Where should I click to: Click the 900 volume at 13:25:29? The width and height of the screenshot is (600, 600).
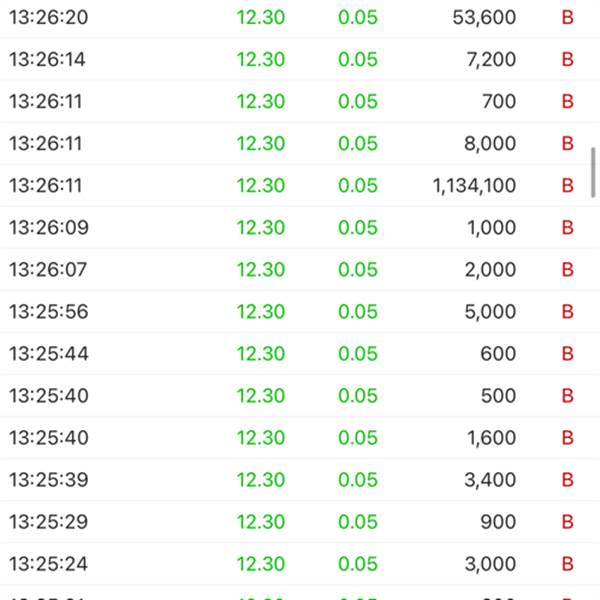tap(498, 522)
